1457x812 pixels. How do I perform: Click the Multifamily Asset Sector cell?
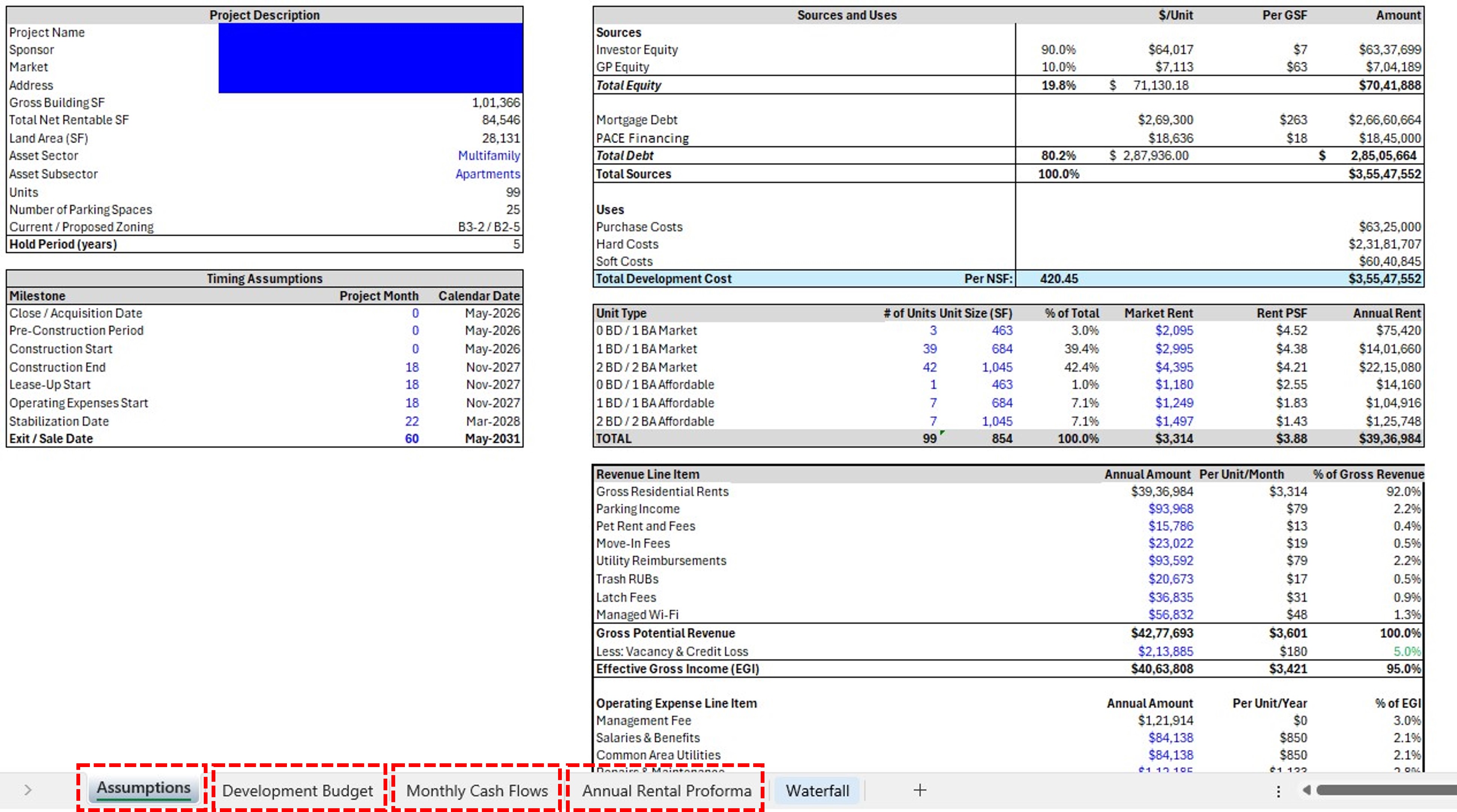(x=489, y=155)
